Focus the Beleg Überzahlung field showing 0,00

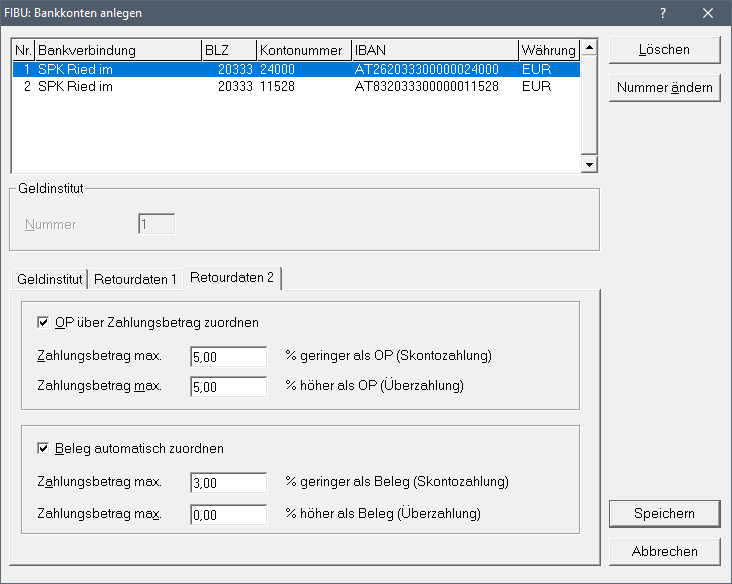coord(228,514)
